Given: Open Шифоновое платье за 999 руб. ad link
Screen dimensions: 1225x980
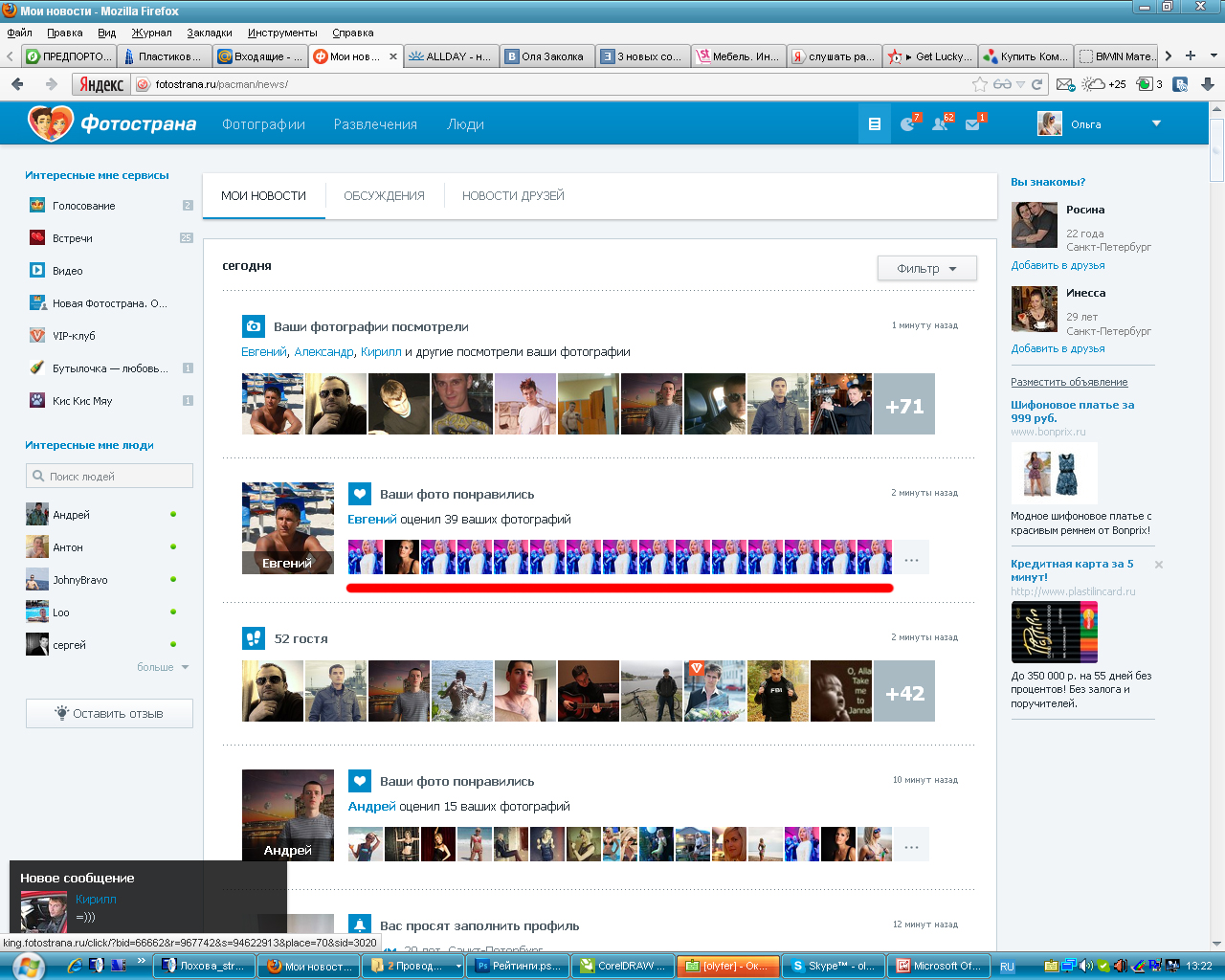Looking at the screenshot, I should click(1072, 412).
